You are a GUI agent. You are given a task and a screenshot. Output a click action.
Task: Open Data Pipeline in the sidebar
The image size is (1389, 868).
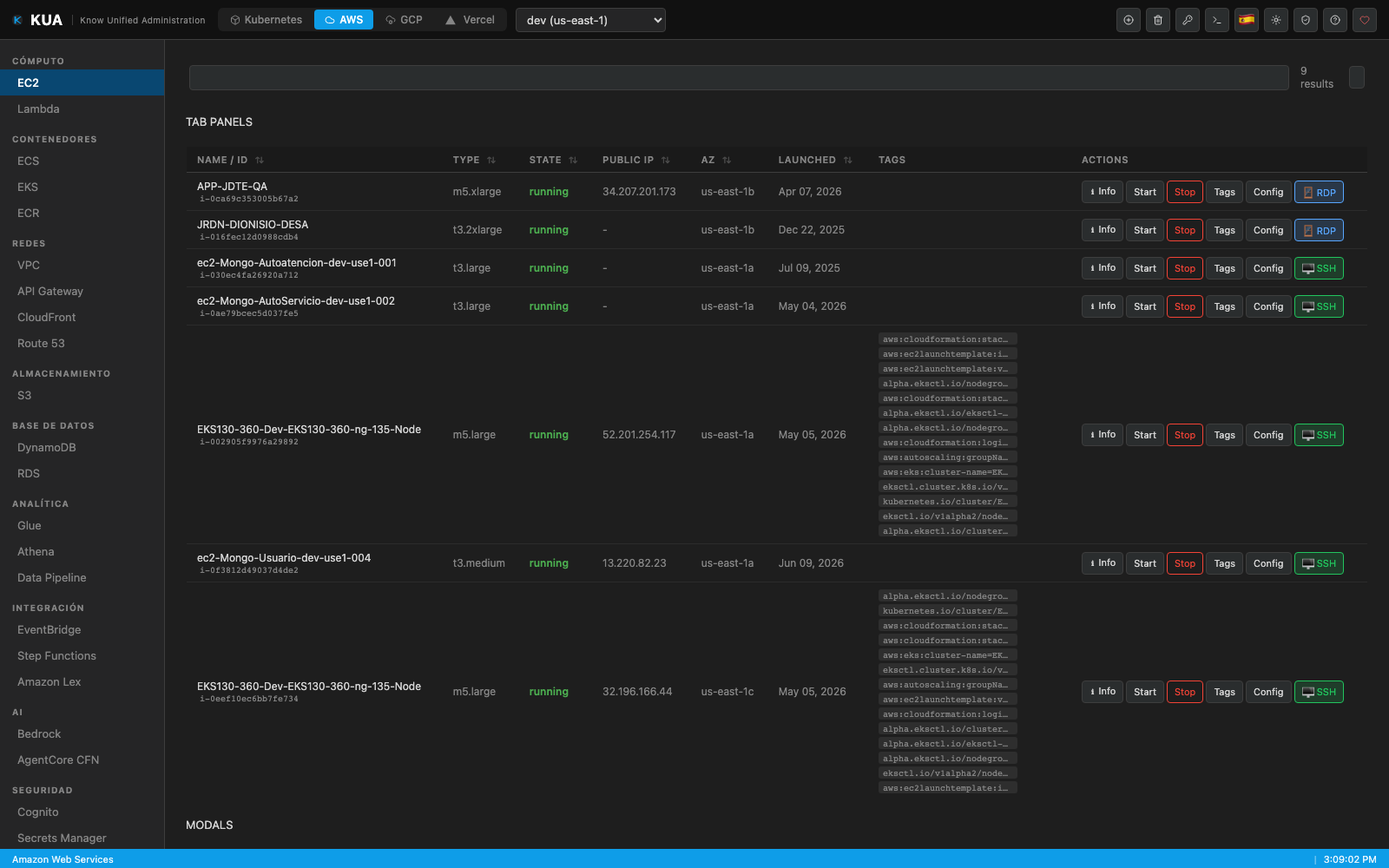(x=82, y=577)
